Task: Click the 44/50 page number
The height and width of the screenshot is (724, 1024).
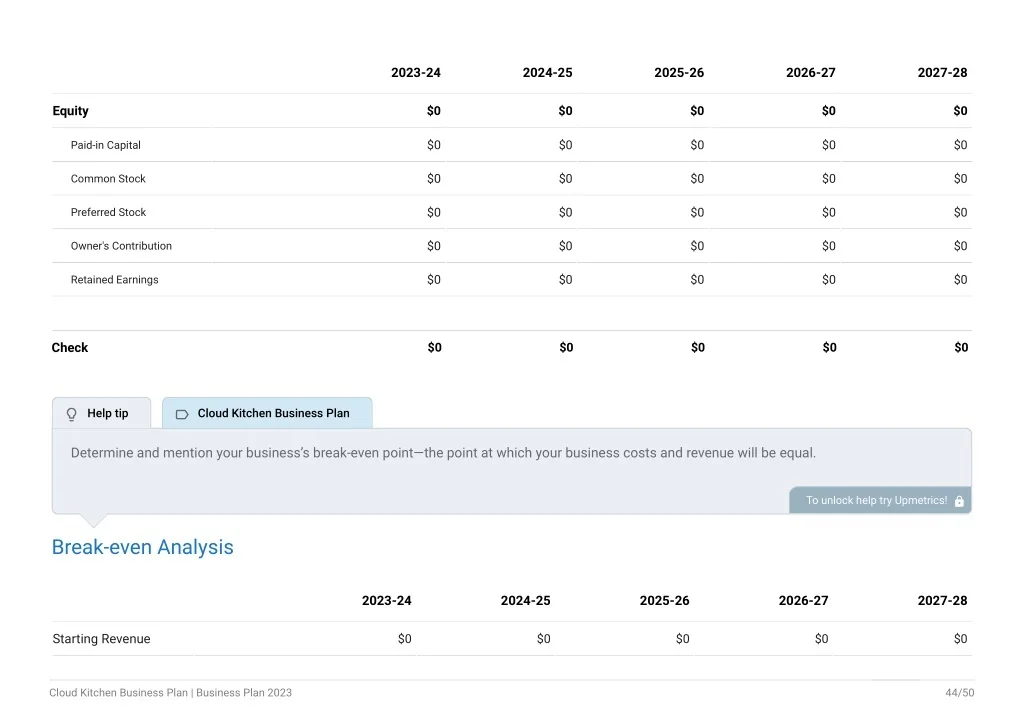Action: click(x=959, y=693)
